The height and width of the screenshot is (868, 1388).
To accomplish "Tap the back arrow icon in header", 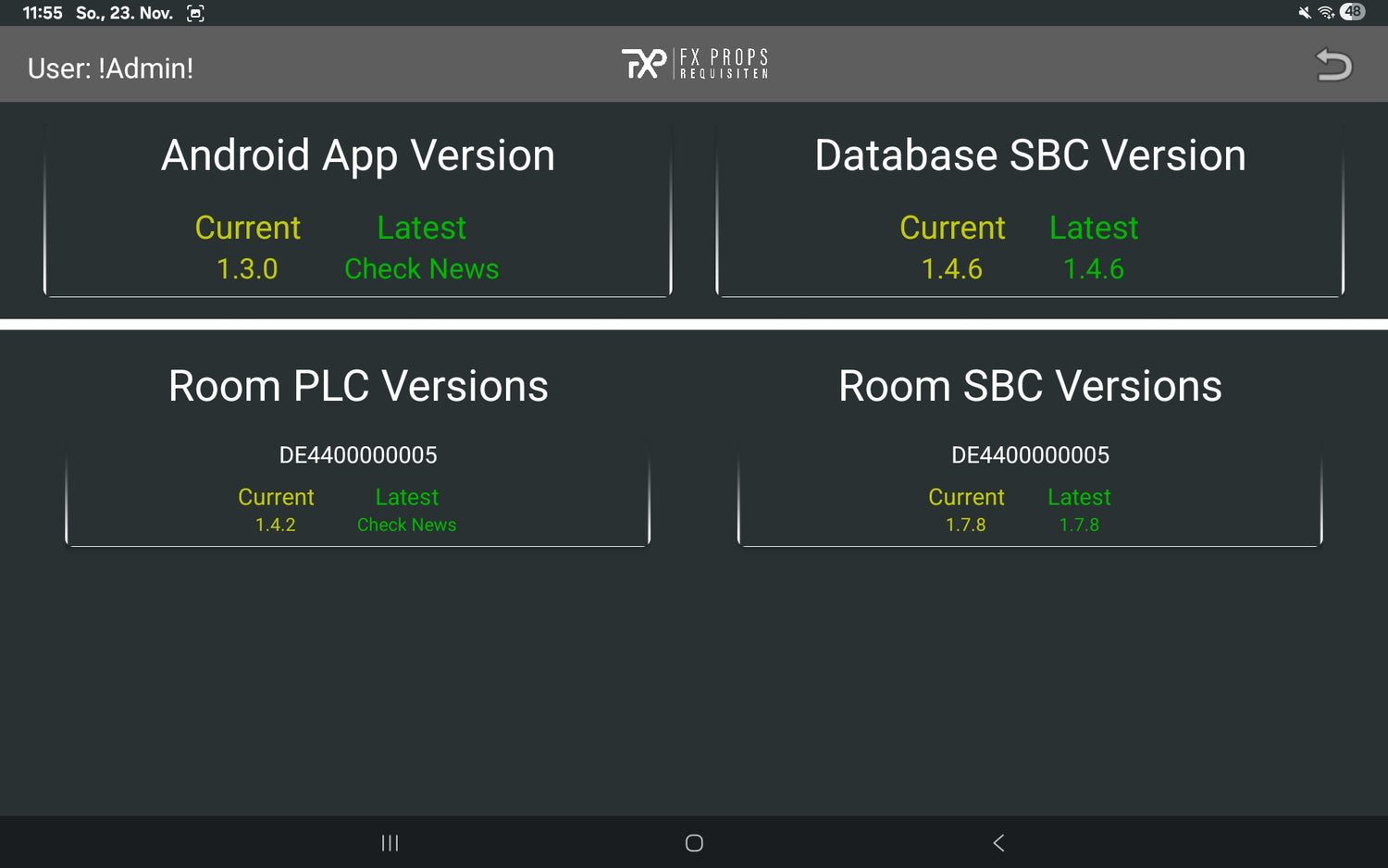I will (x=1333, y=65).
